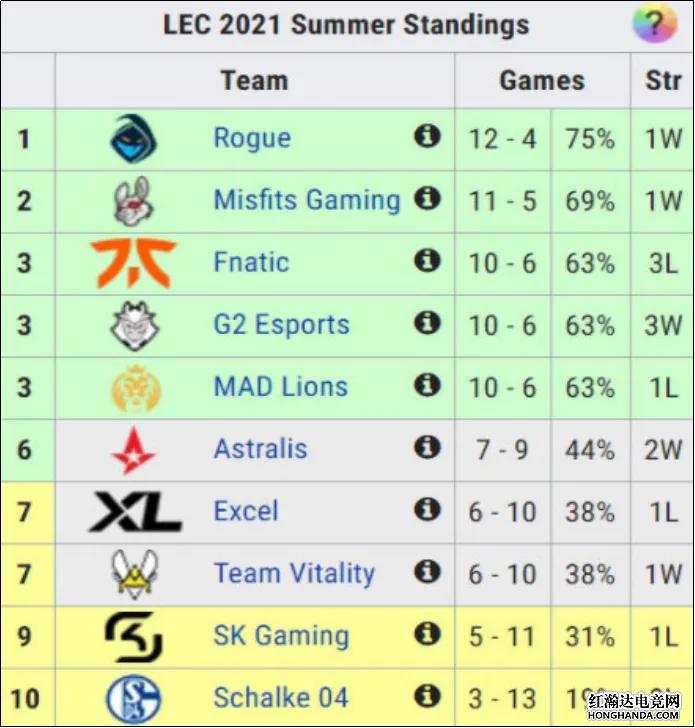695x728 pixels.
Task: Click info icon beside Misfits Gaming
Action: coord(427,198)
